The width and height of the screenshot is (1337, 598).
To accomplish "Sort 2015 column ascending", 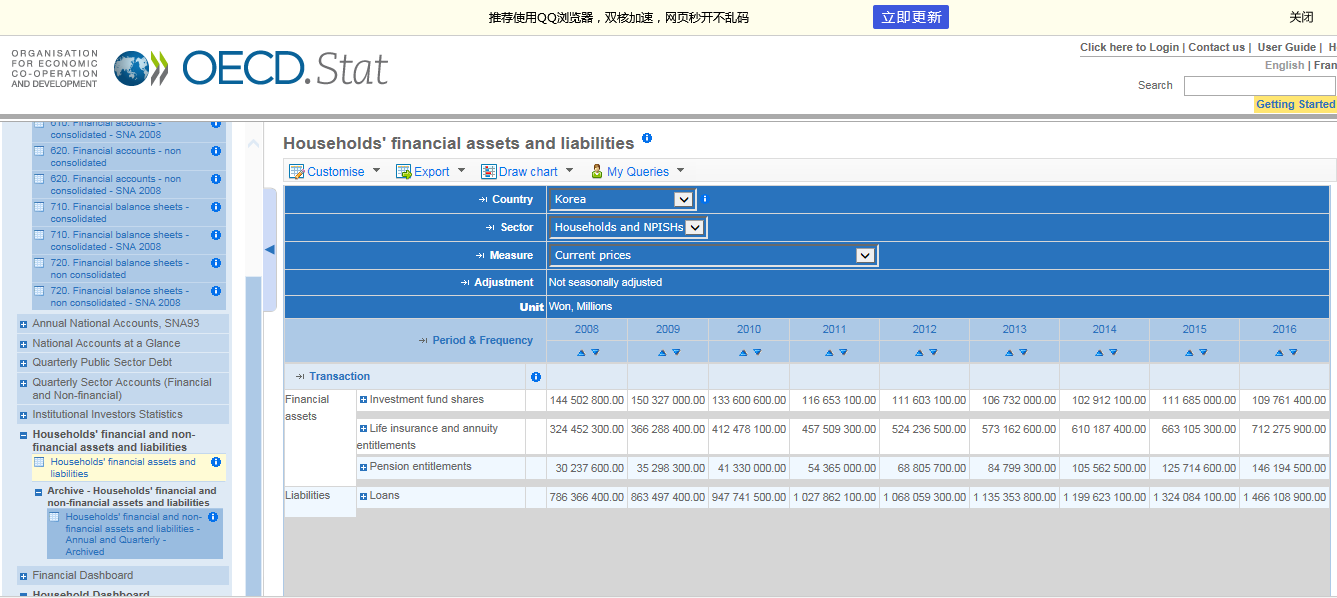I will (1188, 352).
